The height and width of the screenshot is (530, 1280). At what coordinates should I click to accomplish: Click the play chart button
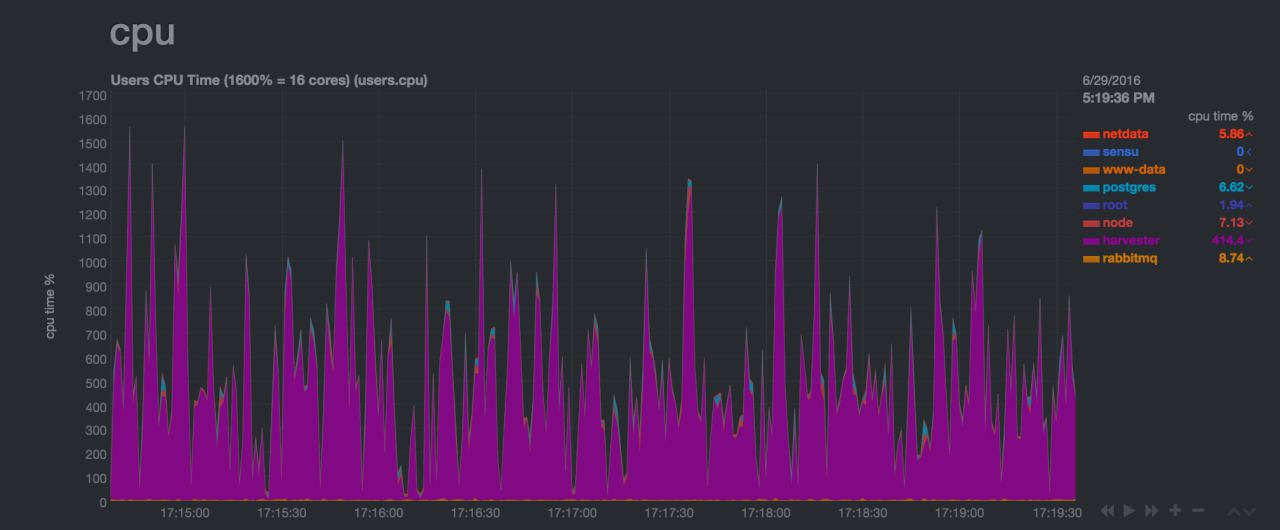coord(1130,511)
